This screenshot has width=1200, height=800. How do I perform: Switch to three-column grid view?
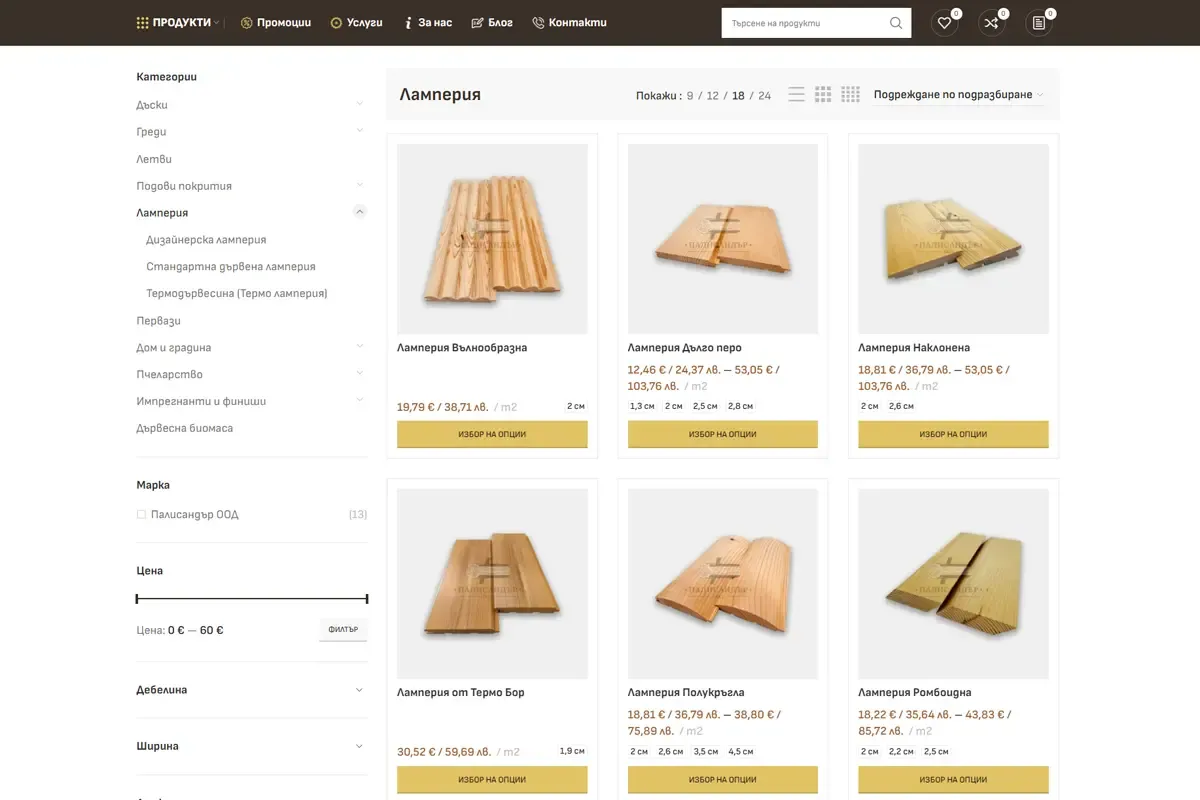(x=823, y=95)
